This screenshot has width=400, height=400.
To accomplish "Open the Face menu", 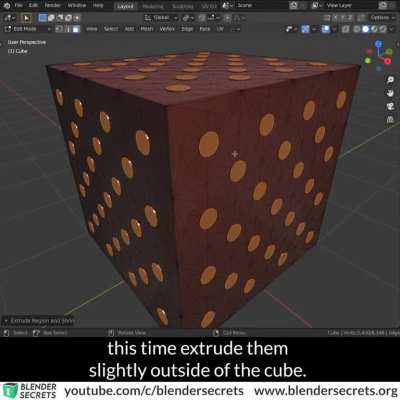I will click(205, 29).
